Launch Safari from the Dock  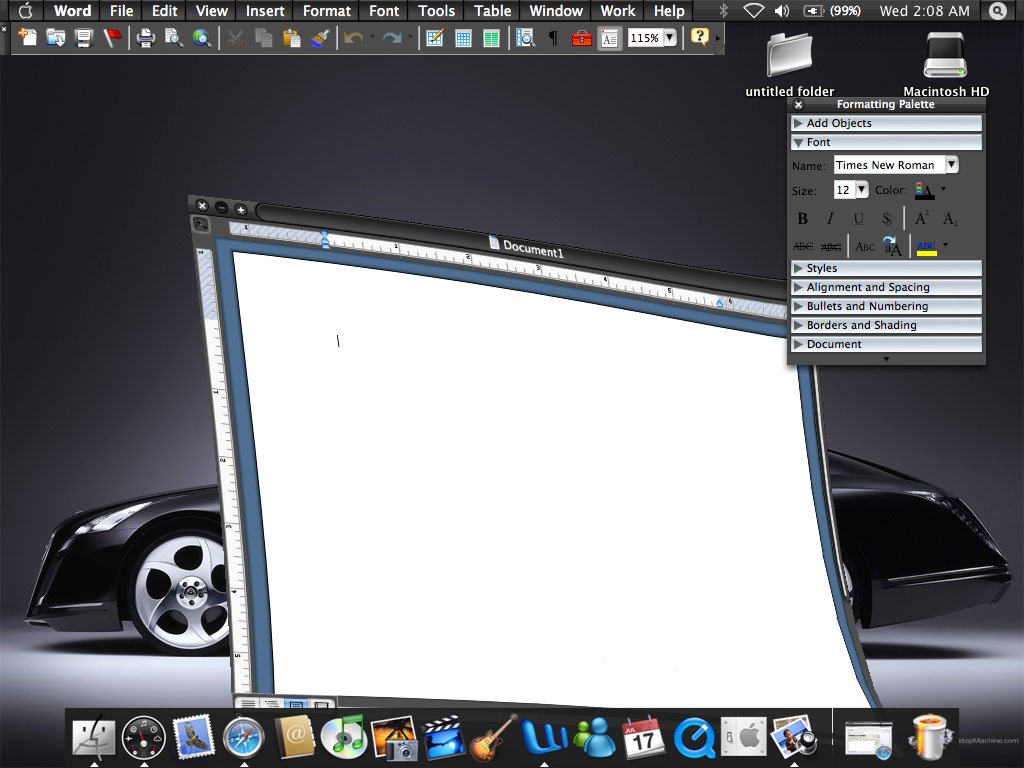[243, 738]
